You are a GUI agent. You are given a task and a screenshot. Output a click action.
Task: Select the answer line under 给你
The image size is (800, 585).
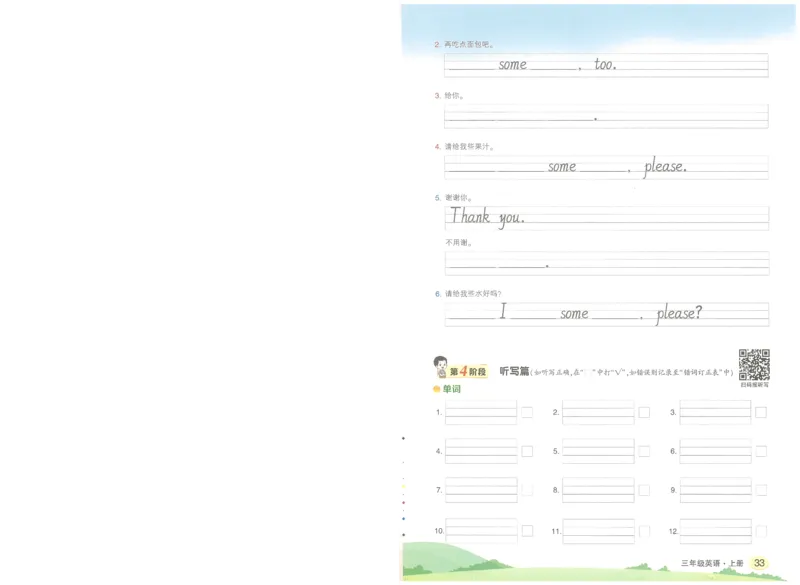point(605,118)
